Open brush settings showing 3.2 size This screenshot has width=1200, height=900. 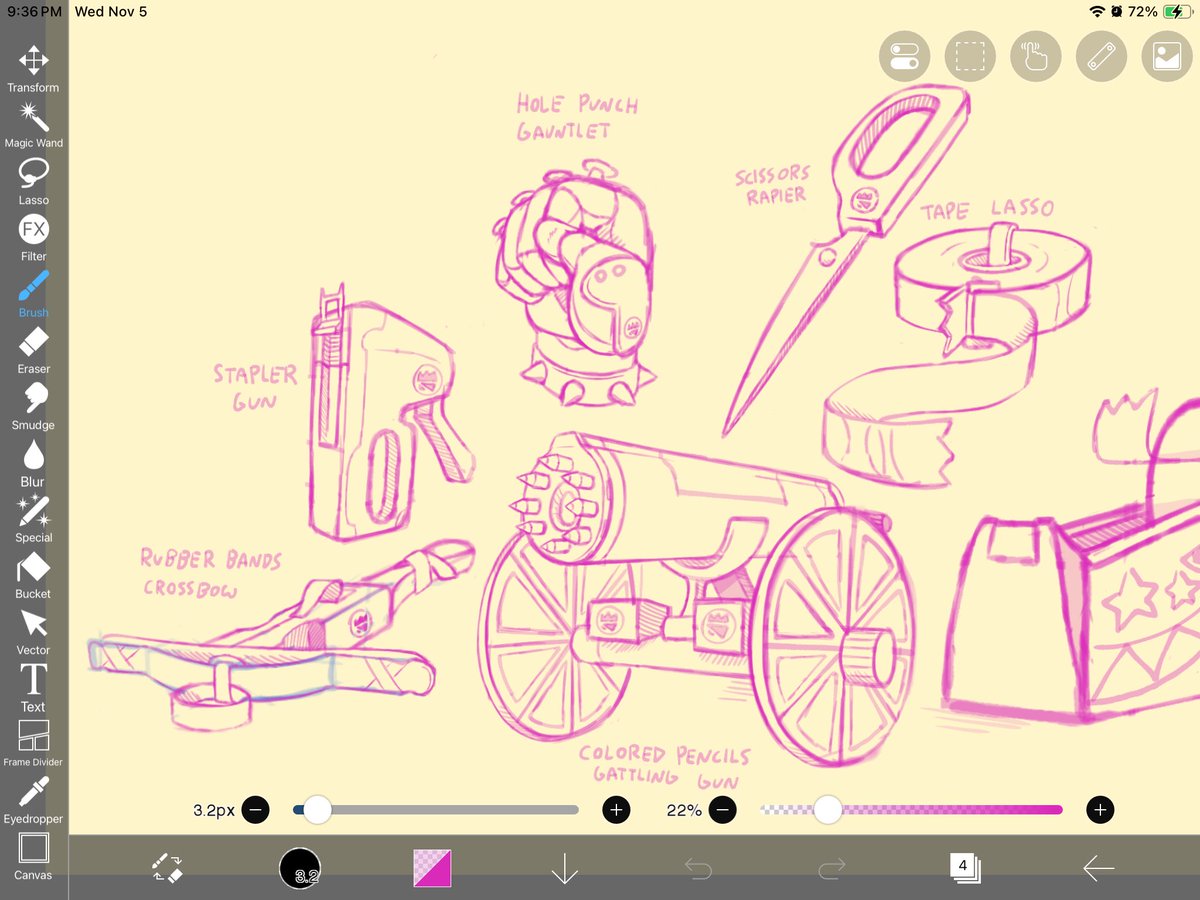coord(300,868)
